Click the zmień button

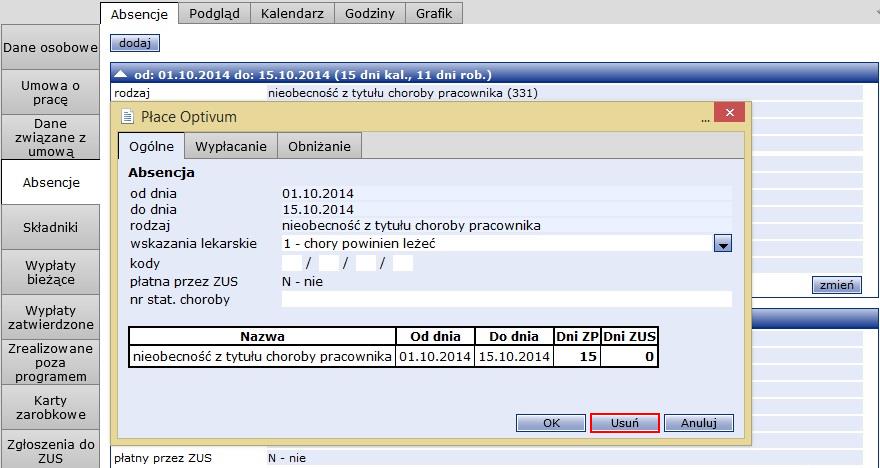click(837, 285)
